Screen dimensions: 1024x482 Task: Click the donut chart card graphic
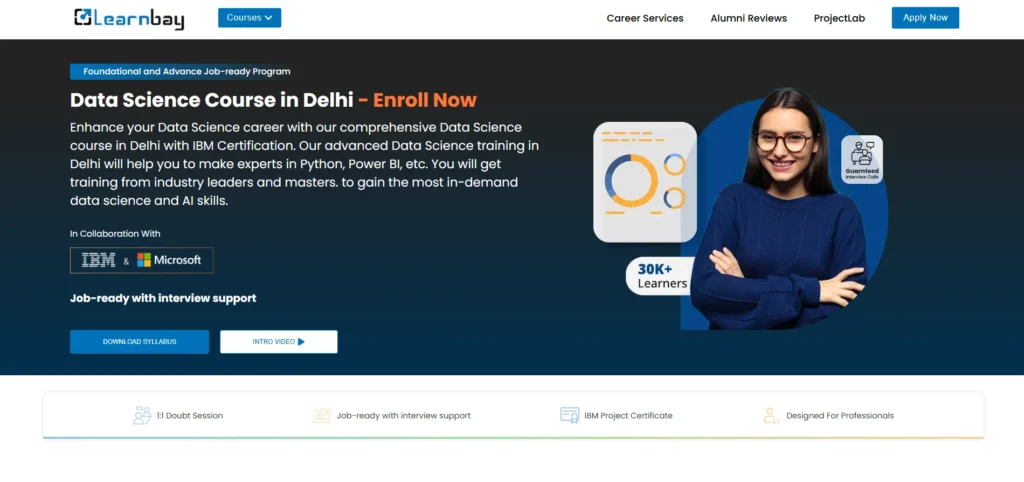(x=645, y=182)
